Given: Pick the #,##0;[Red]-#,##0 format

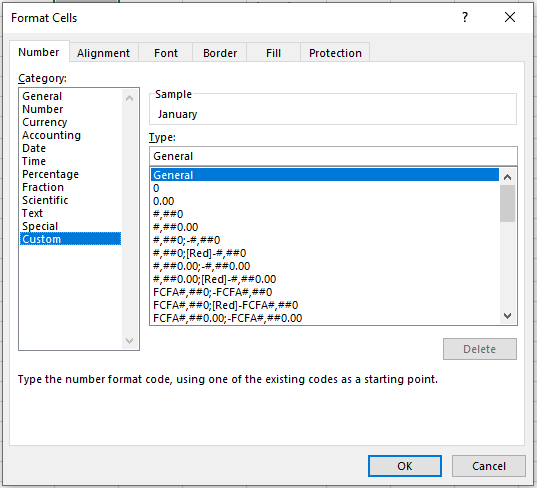Looking at the screenshot, I should (x=200, y=253).
